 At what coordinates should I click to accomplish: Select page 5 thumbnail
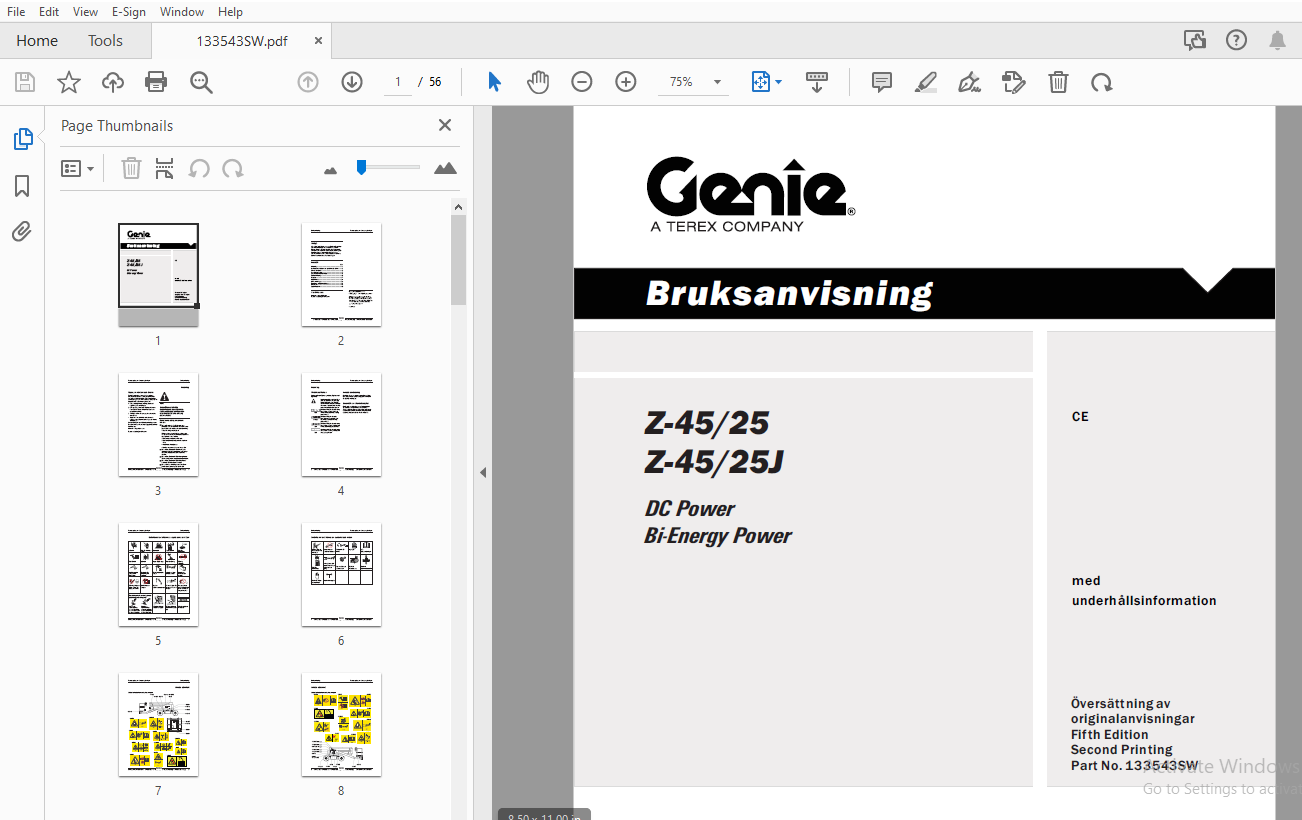point(158,575)
